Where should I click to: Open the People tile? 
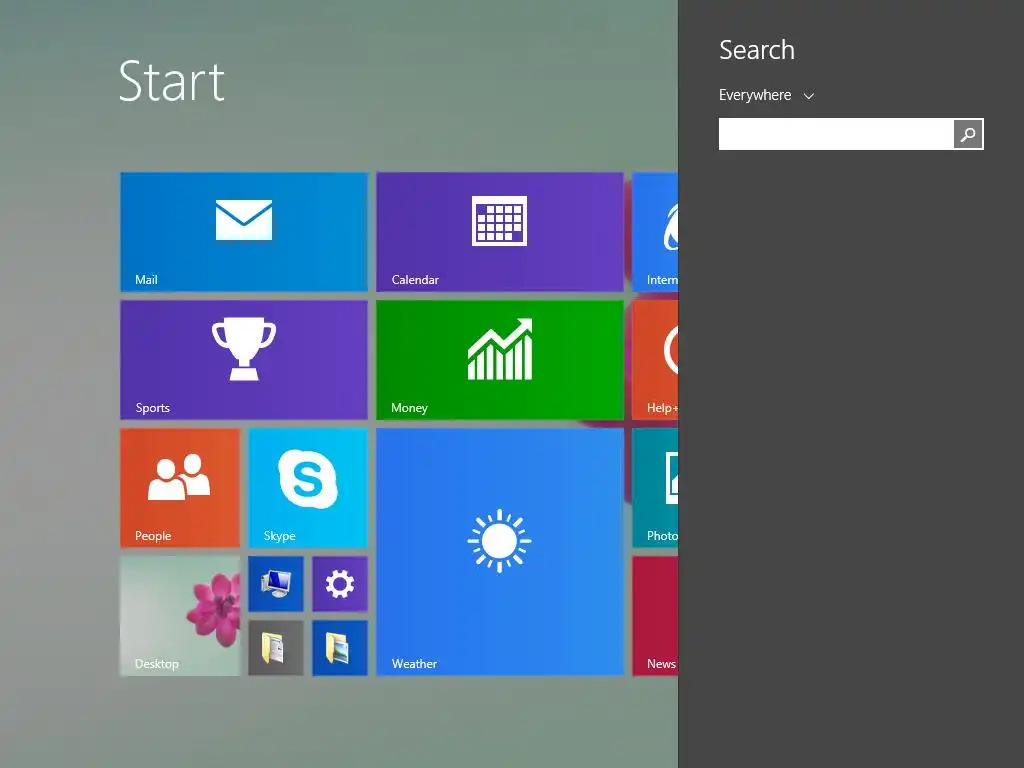click(180, 488)
